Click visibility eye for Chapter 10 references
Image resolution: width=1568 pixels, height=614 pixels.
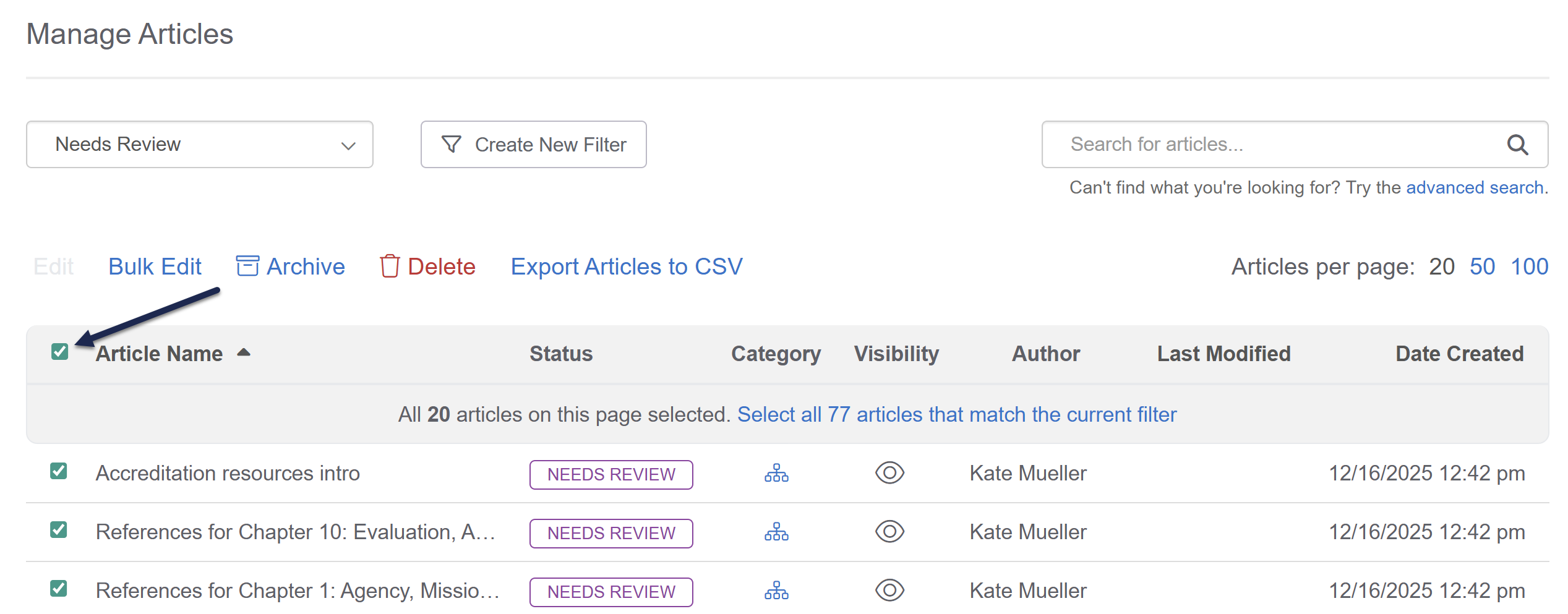[x=889, y=532]
